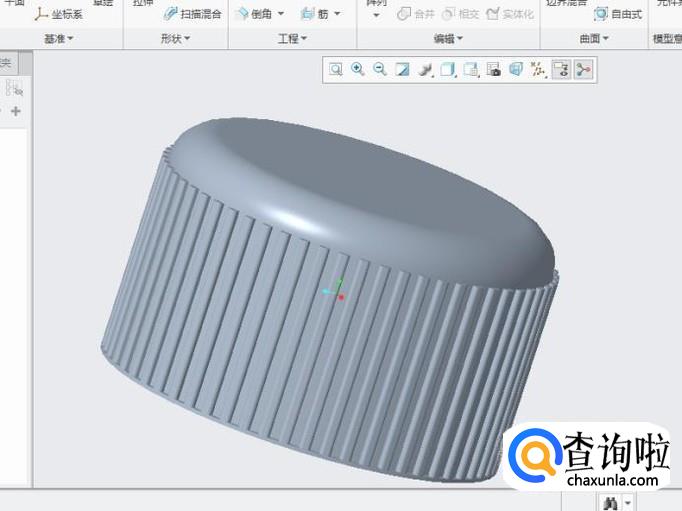Click the 实体化 solidify tool

pyautogui.click(x=510, y=15)
